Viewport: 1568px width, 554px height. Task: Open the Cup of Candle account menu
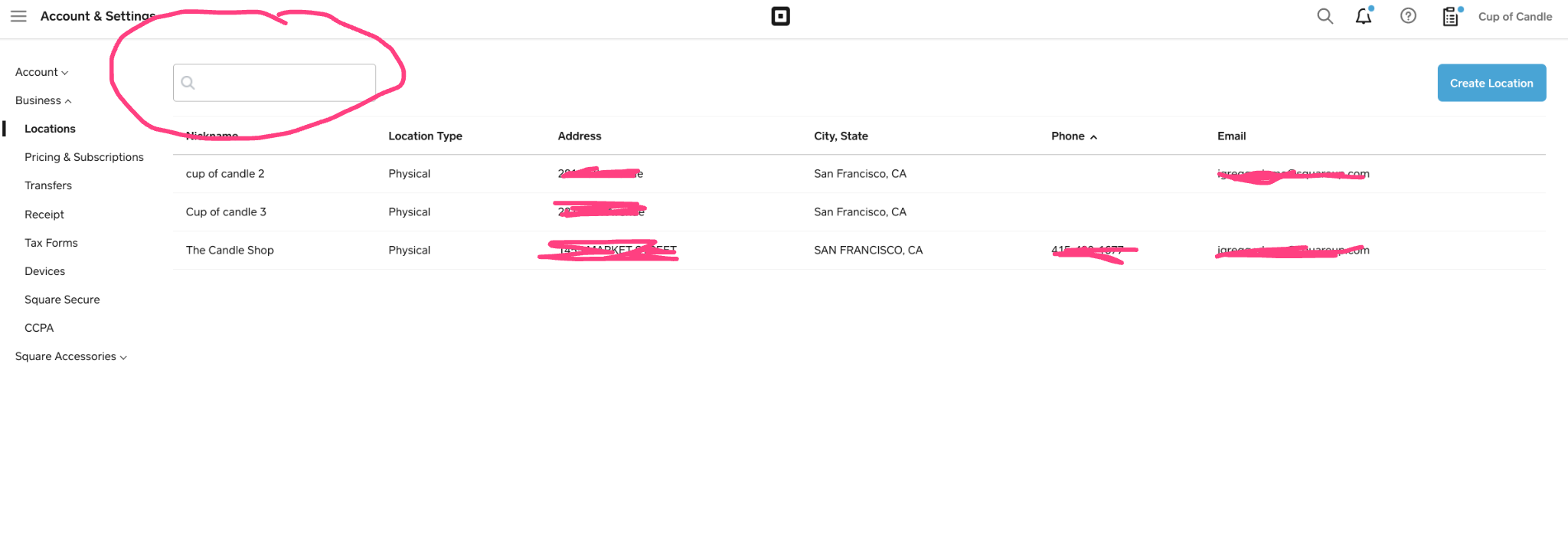click(1515, 16)
